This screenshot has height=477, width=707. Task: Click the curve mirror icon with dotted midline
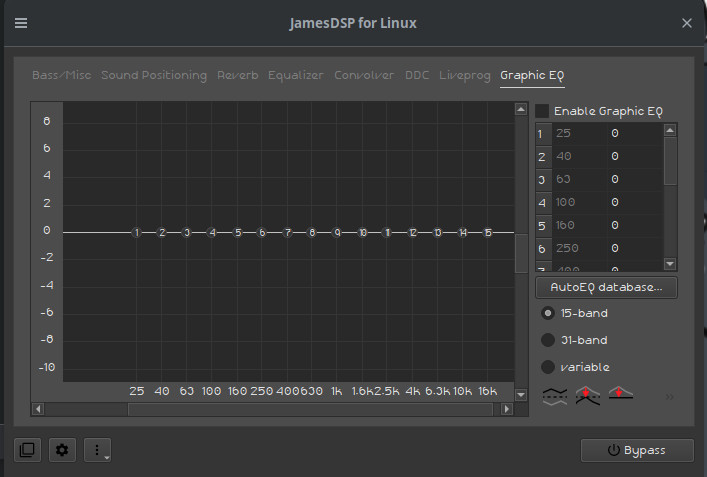(555, 396)
